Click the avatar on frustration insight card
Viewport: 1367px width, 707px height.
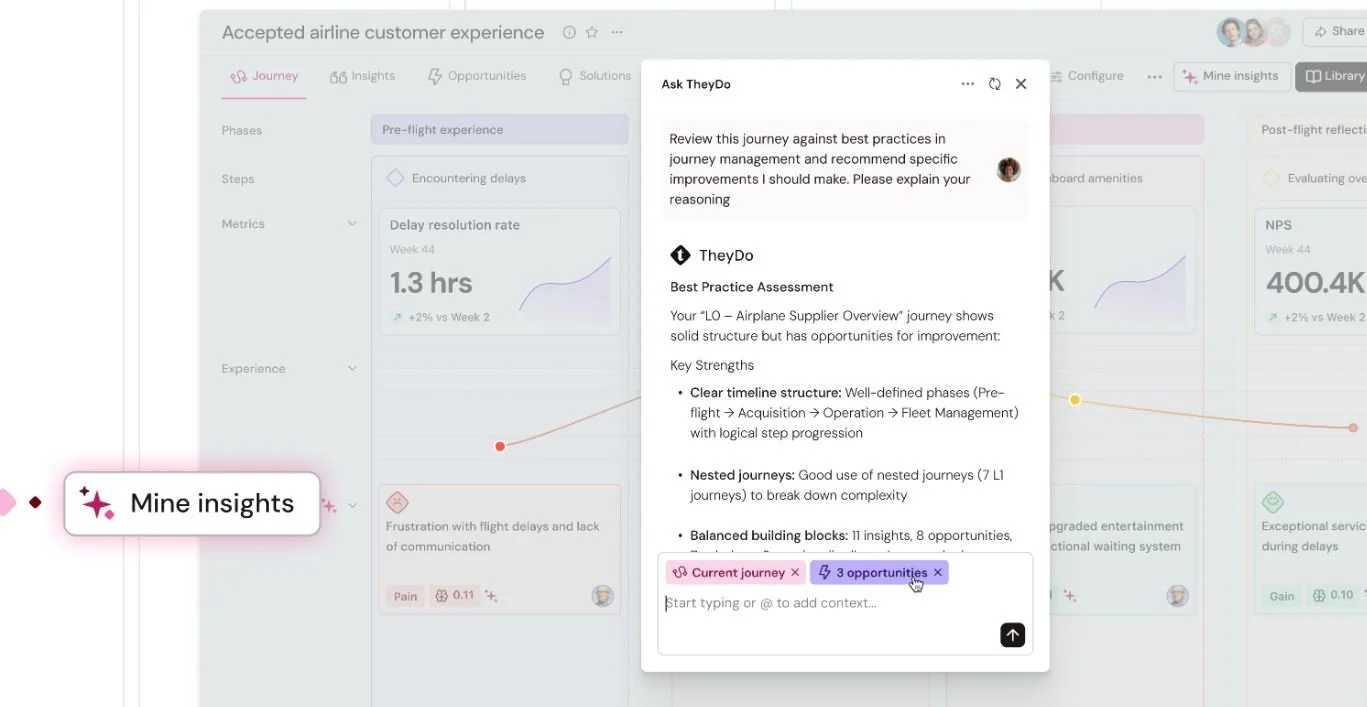[x=602, y=596]
